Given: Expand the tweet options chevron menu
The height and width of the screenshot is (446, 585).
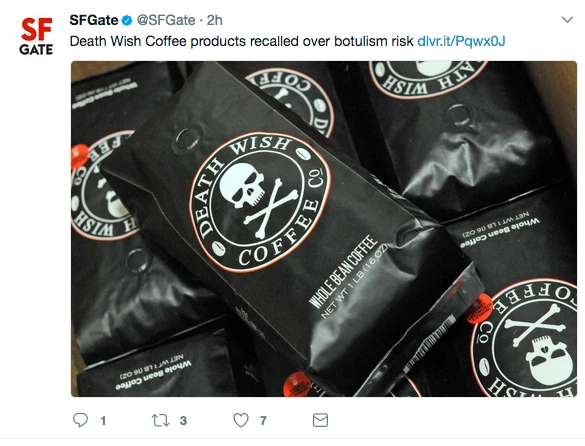Looking at the screenshot, I should point(567,19).
